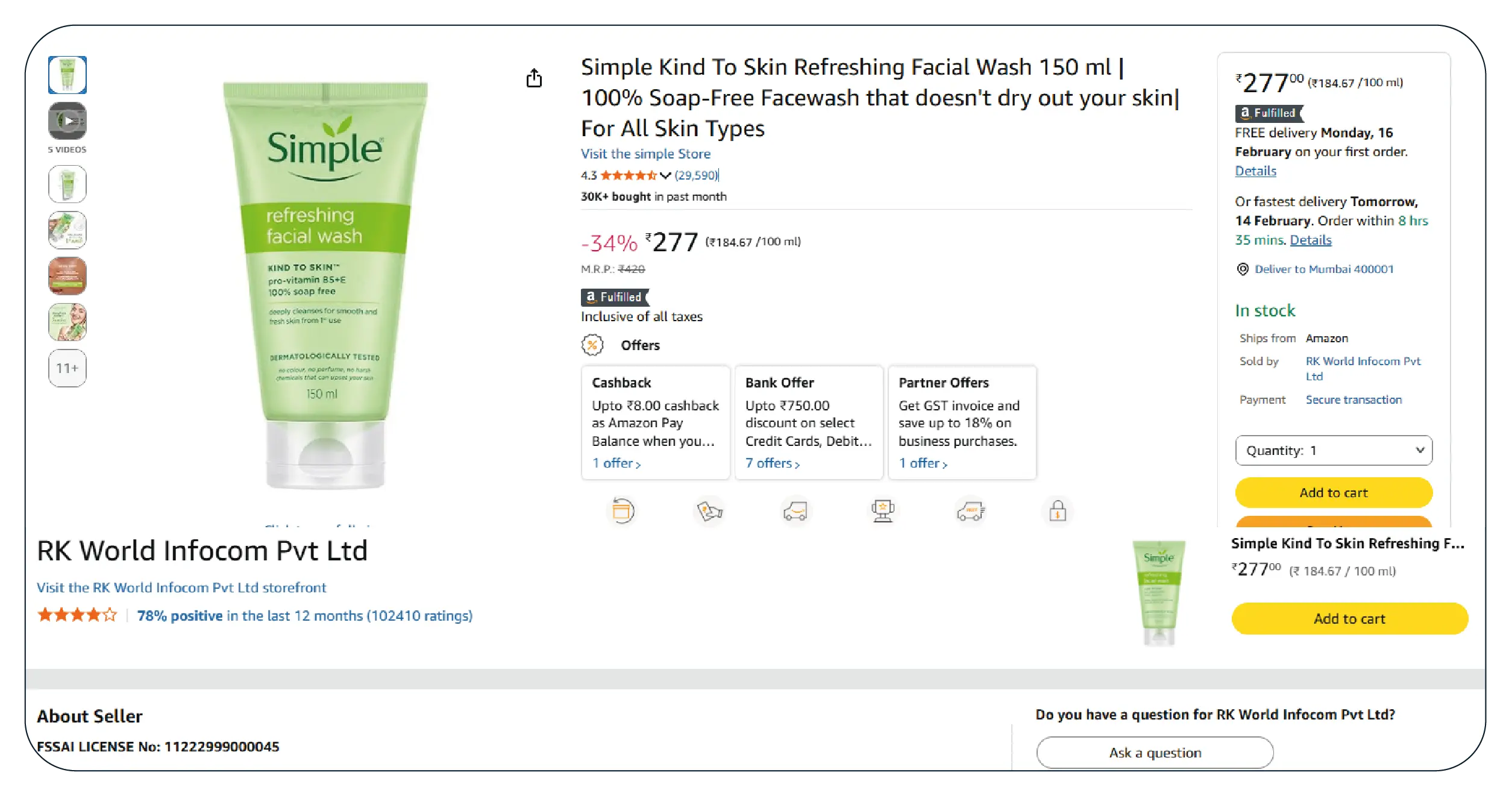The width and height of the screenshot is (1512, 796).
Task: Click the secure transaction padlock icon
Action: 1058,512
